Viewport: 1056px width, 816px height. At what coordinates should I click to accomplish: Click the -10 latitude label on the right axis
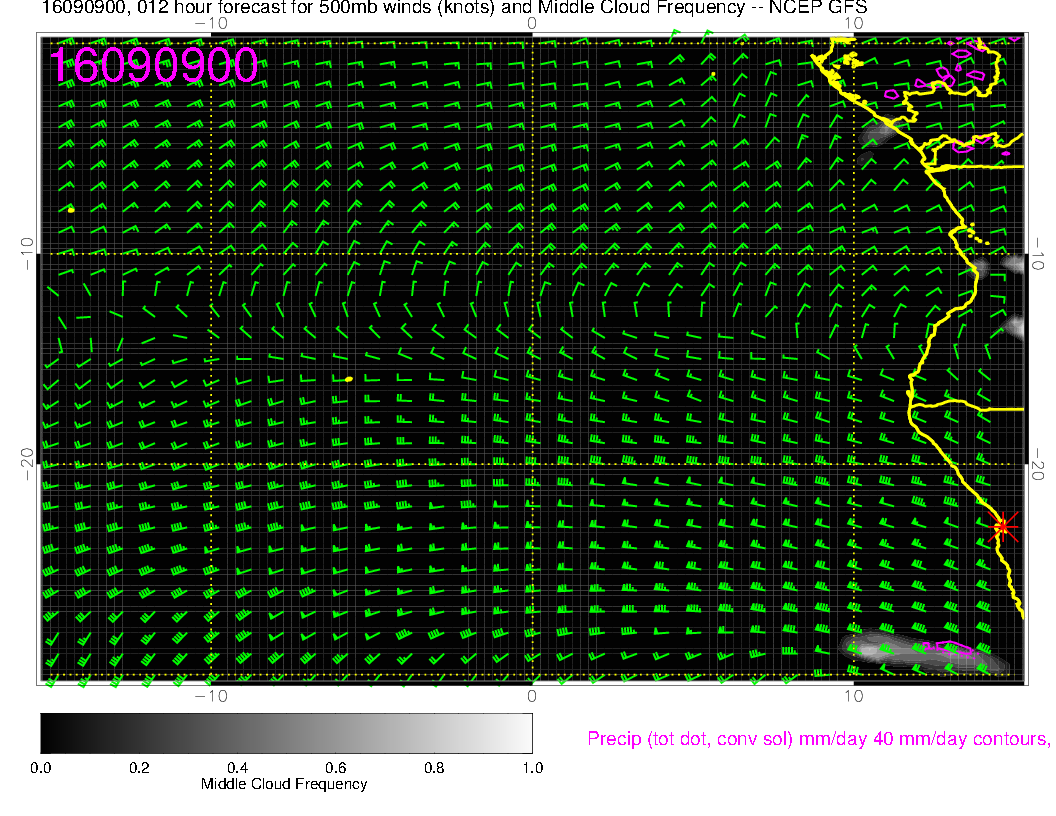[x=1040, y=253]
